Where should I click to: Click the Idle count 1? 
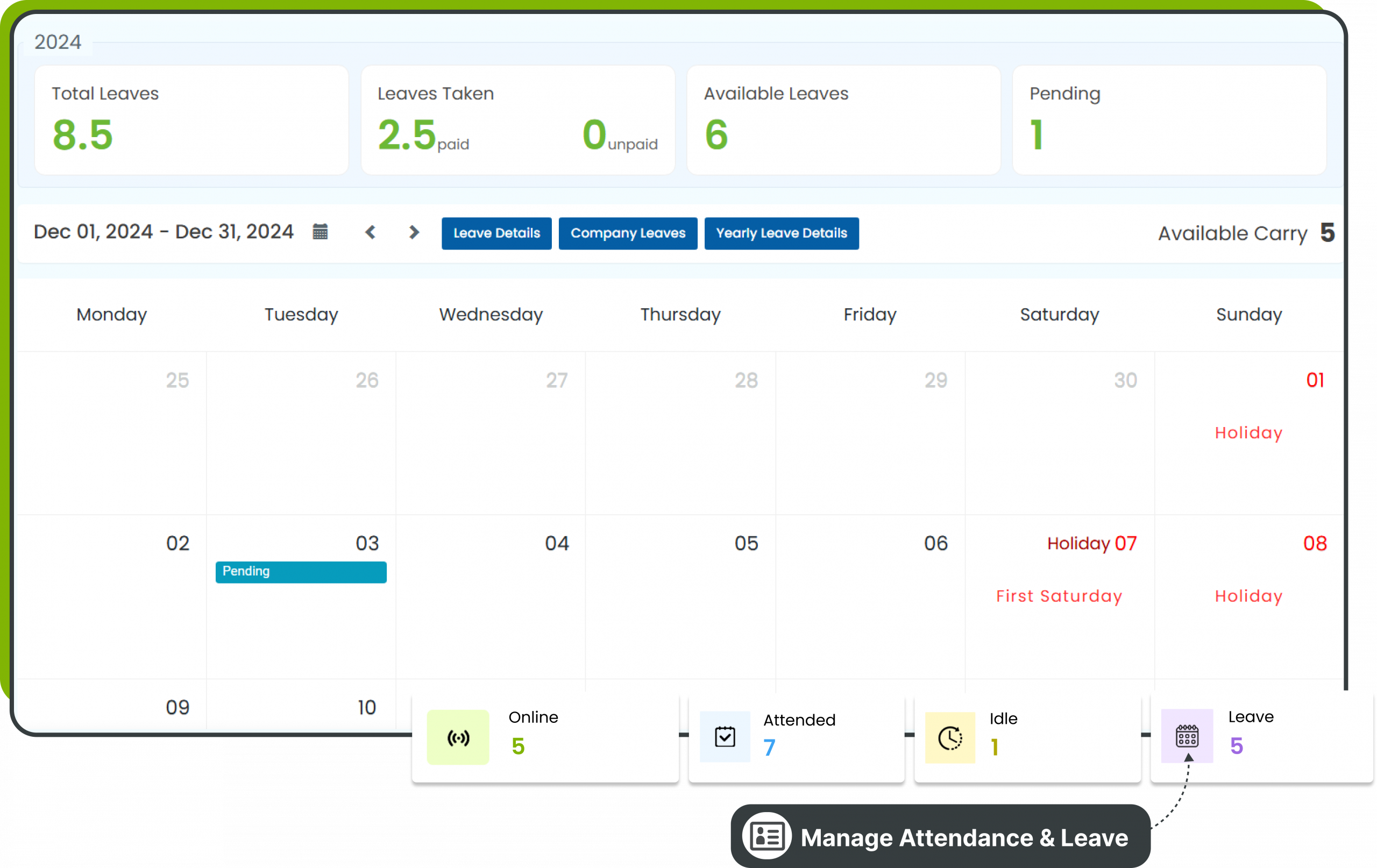pyautogui.click(x=995, y=747)
